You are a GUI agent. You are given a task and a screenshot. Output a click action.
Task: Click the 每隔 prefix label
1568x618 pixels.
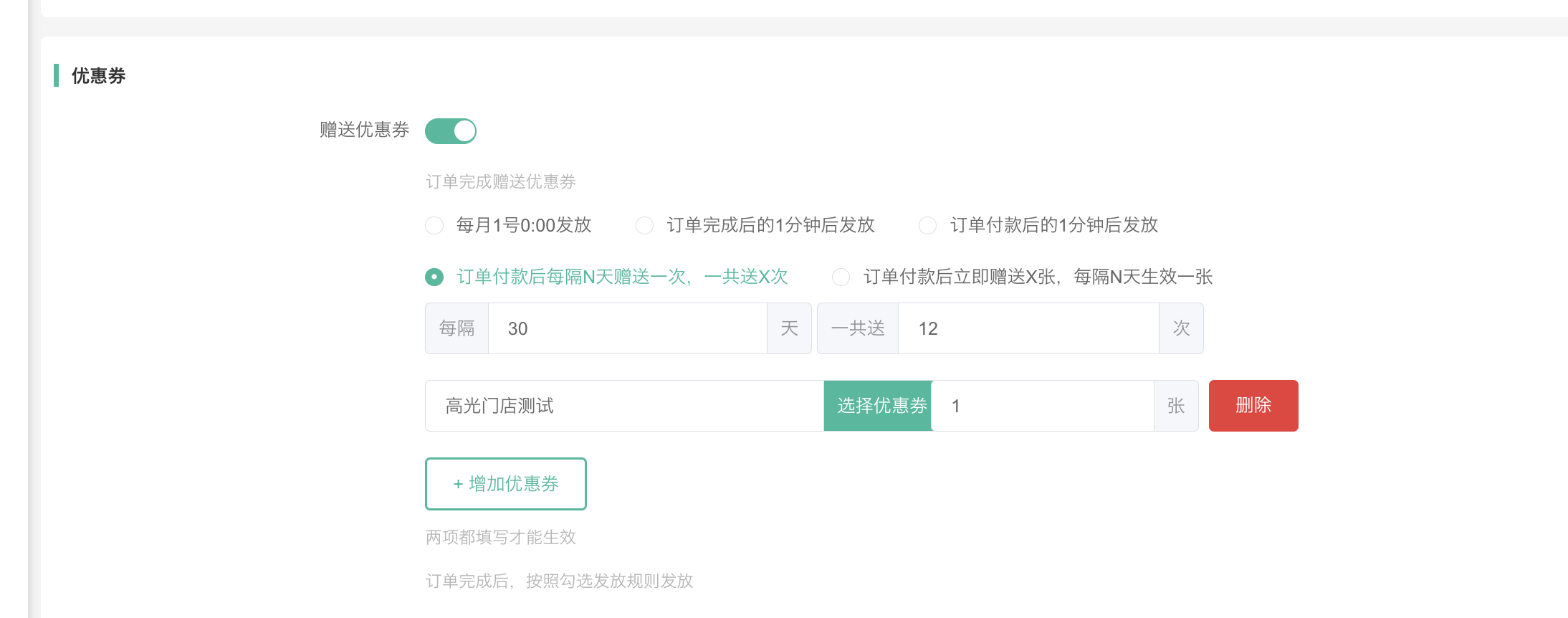pyautogui.click(x=457, y=328)
